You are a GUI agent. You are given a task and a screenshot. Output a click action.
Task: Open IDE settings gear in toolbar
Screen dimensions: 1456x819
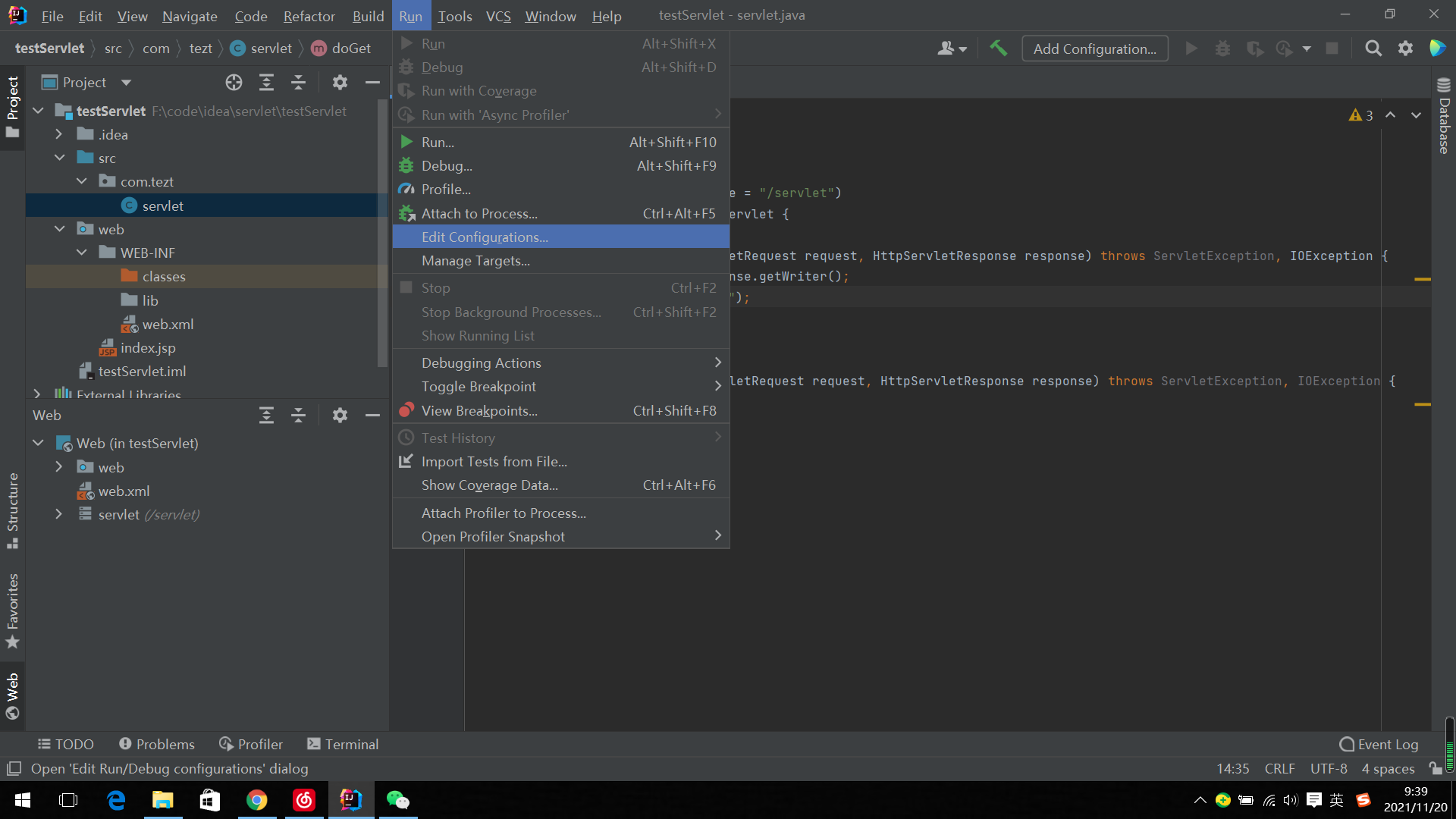coord(1405,49)
